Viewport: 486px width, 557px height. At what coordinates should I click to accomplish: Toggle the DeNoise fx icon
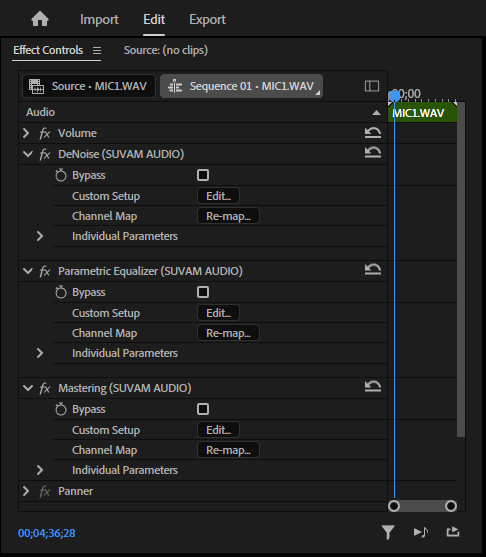(x=45, y=155)
